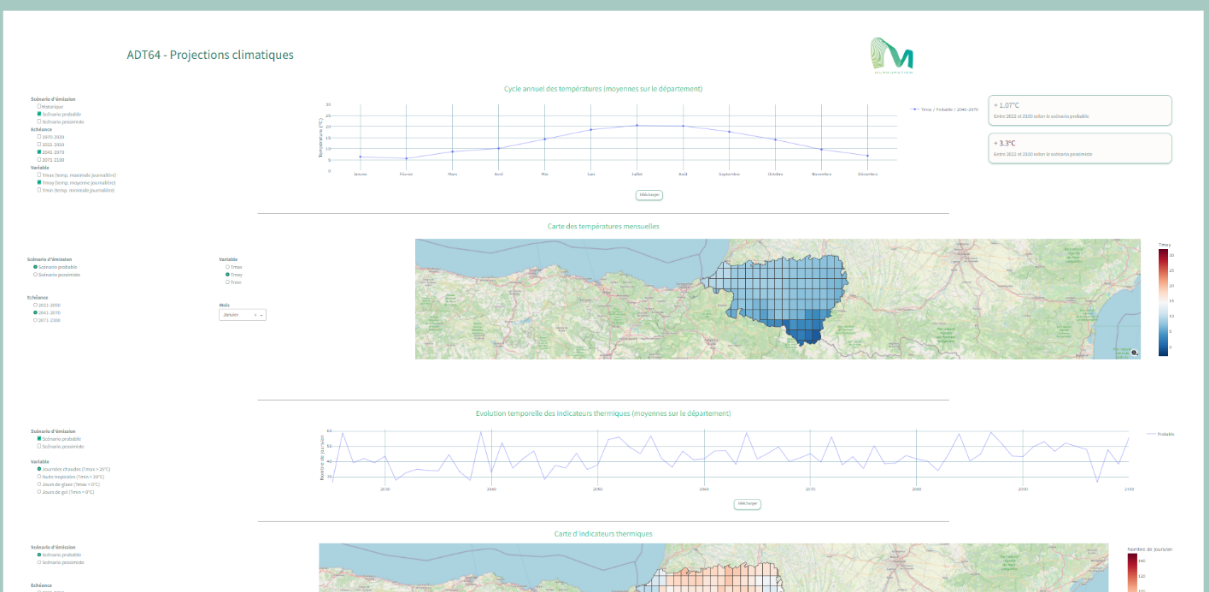This screenshot has width=1209, height=592.
Task: Choose the Tmin variable radio for the monthly map
Action: (228, 282)
